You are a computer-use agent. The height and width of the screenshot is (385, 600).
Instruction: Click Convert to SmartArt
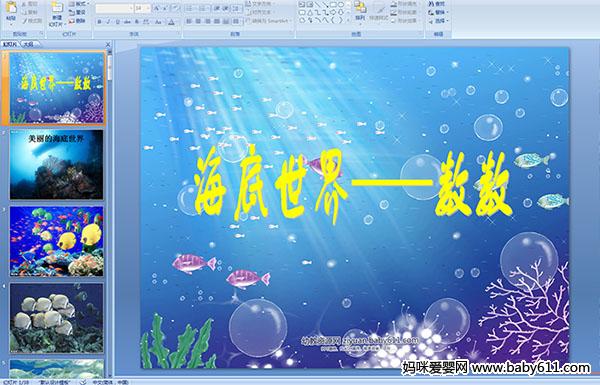(269, 21)
